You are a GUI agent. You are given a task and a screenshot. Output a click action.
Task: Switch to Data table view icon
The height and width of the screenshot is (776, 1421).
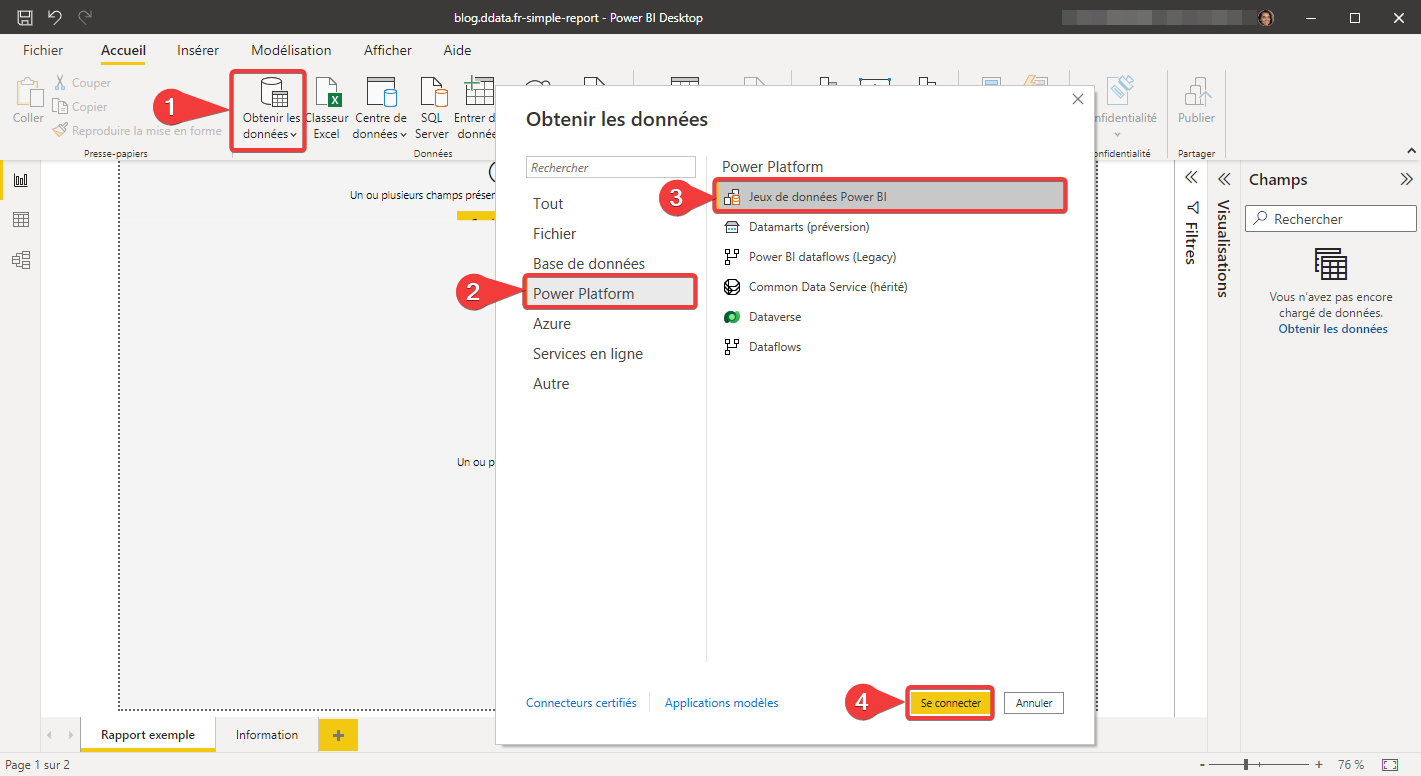pos(21,220)
